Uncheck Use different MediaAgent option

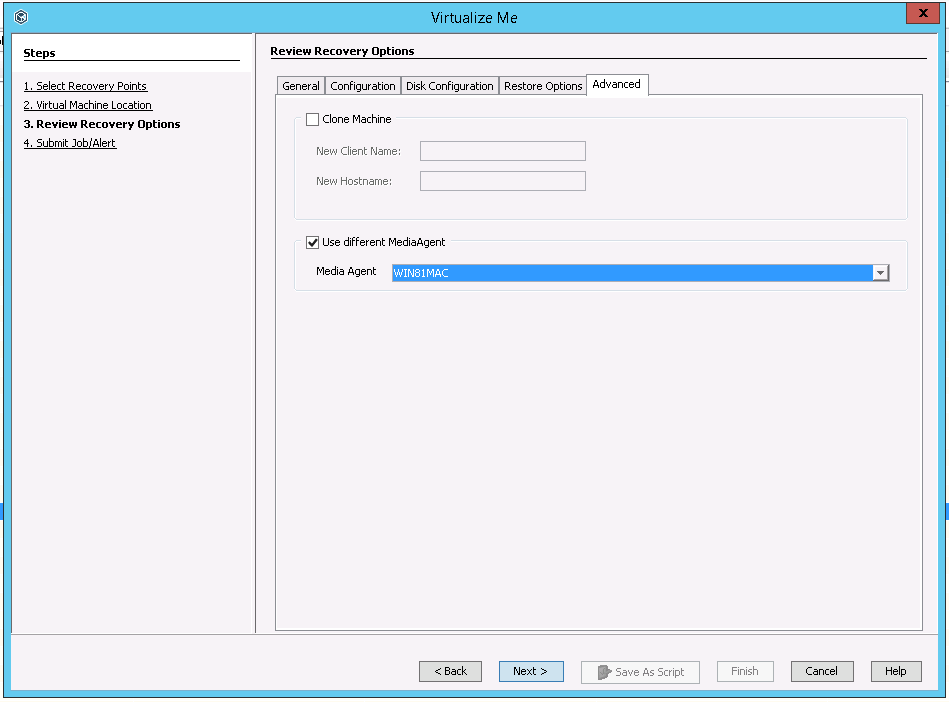coord(313,242)
